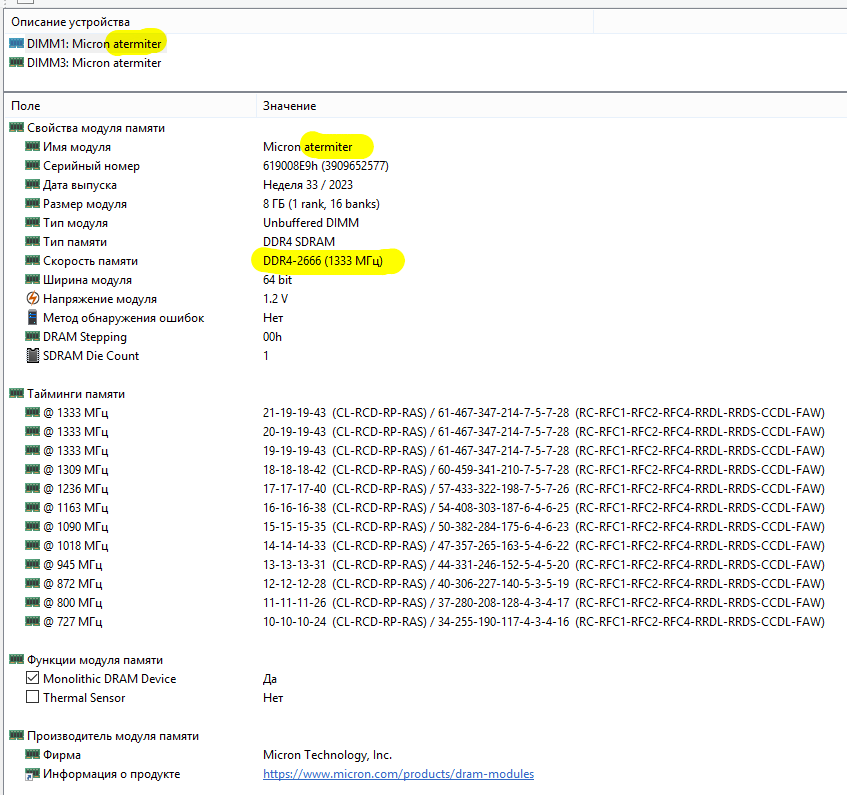The height and width of the screenshot is (795, 847).
Task: Click the 'Метод обнаружения ошибок' icon
Action: (x=32, y=317)
